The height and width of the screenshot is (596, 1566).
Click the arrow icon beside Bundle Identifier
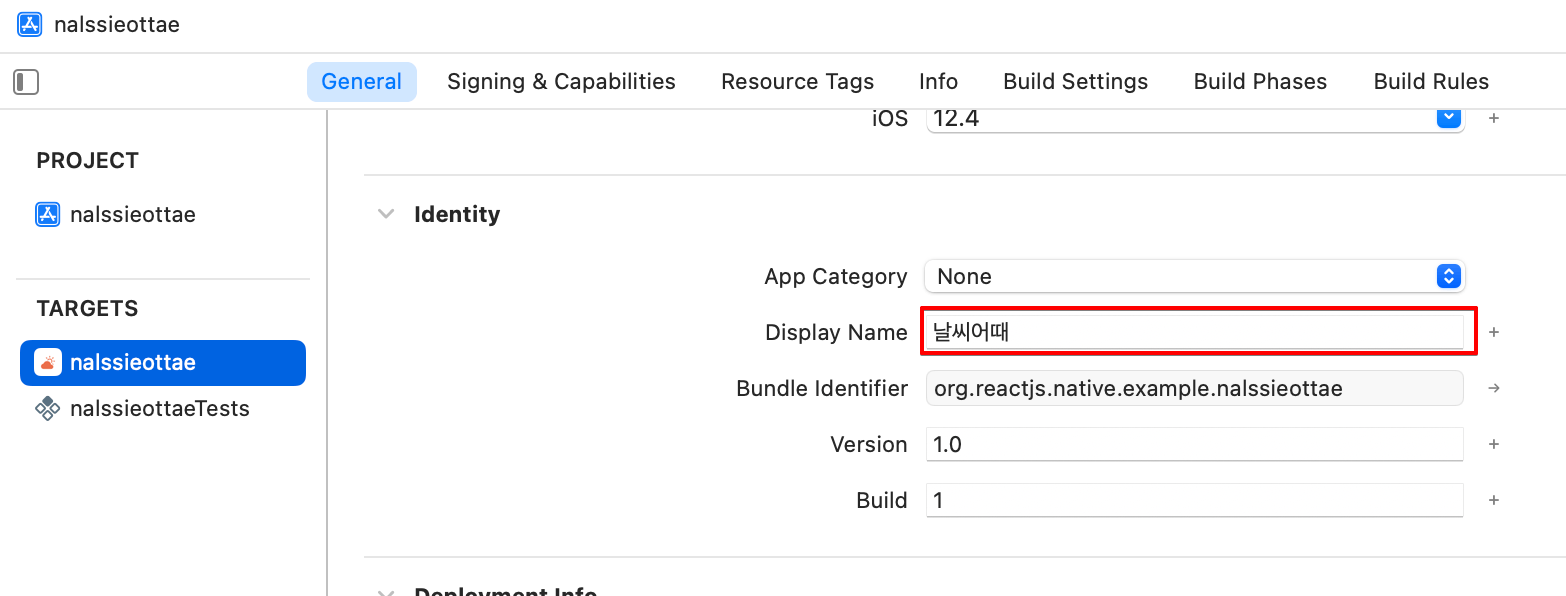(x=1494, y=388)
